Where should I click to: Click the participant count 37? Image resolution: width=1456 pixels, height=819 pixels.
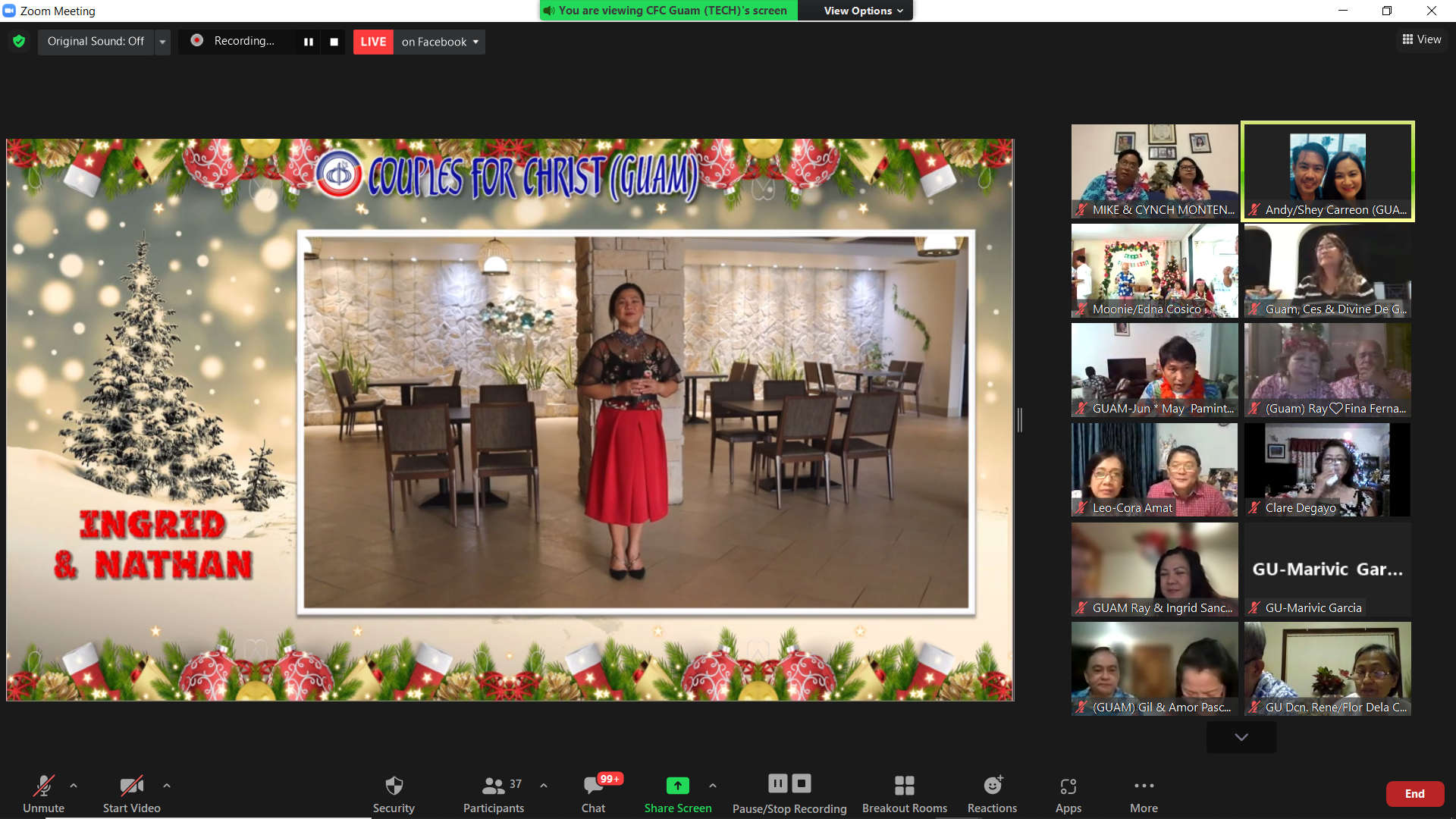tap(516, 784)
